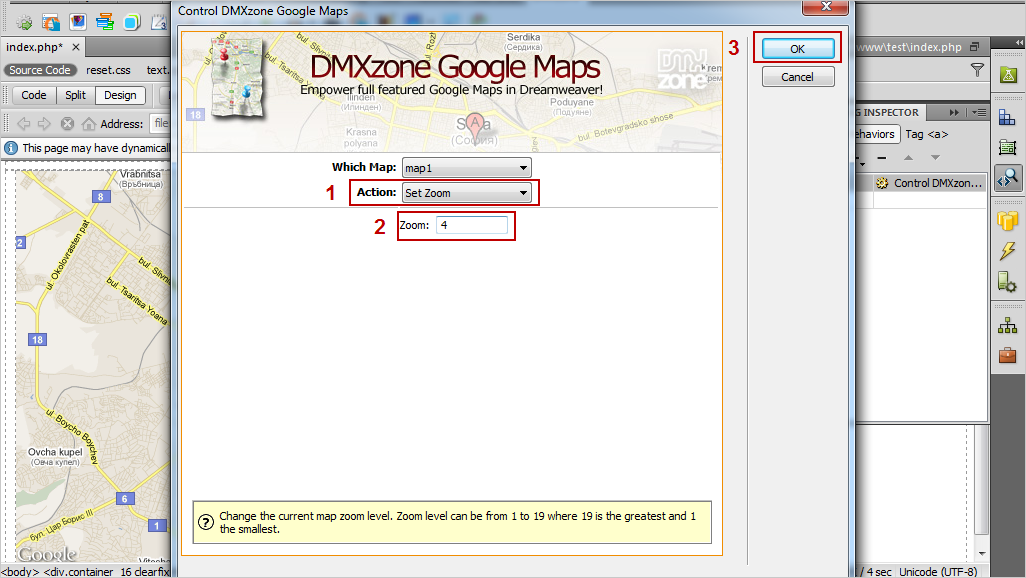Open the yellow files stack panel icon
Viewport: 1026px width, 578px height.
click(x=1008, y=221)
